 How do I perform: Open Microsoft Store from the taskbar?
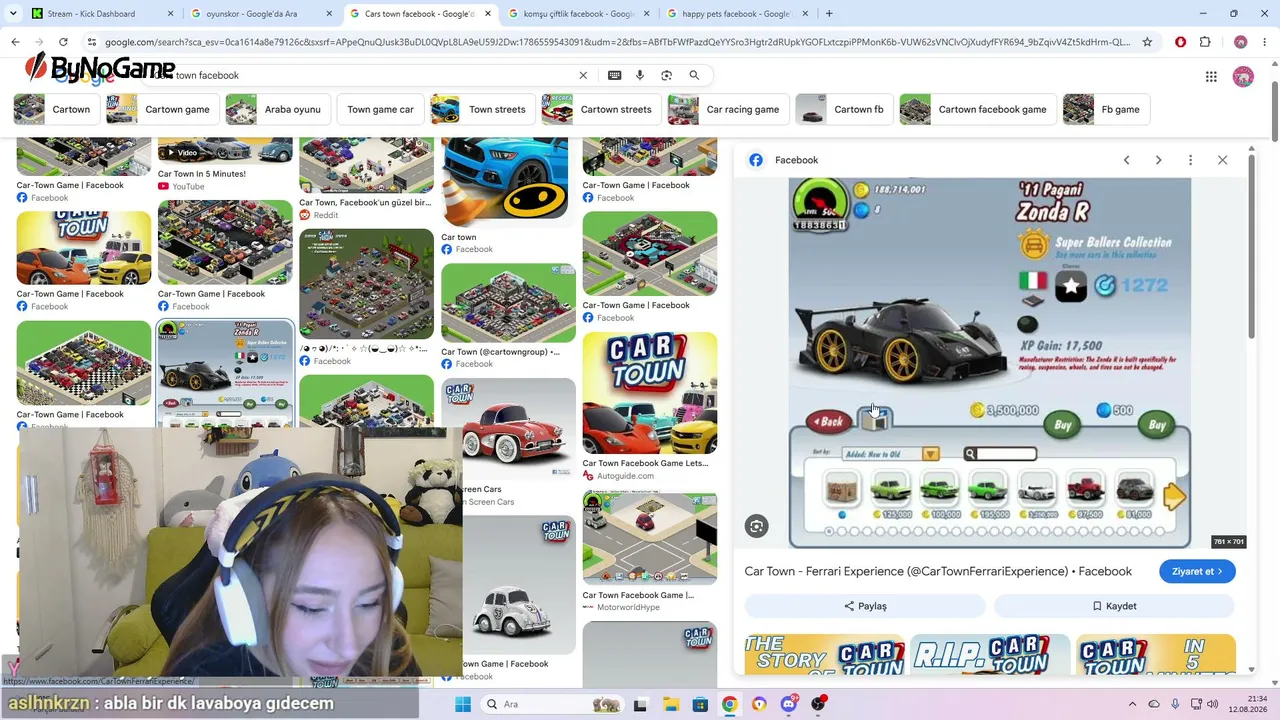(700, 704)
